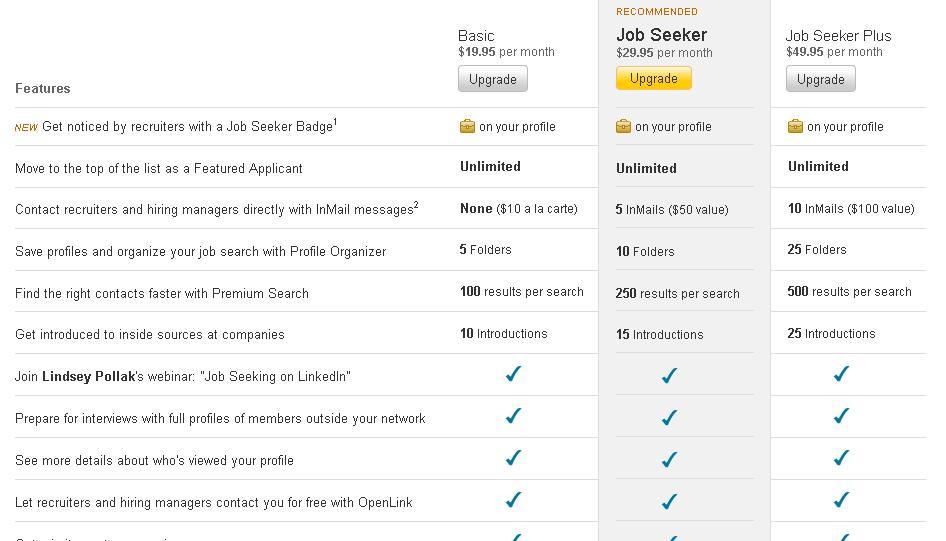Upgrade to the Job Seeker Plus plan
This screenshot has height=541, width=946.
[821, 79]
